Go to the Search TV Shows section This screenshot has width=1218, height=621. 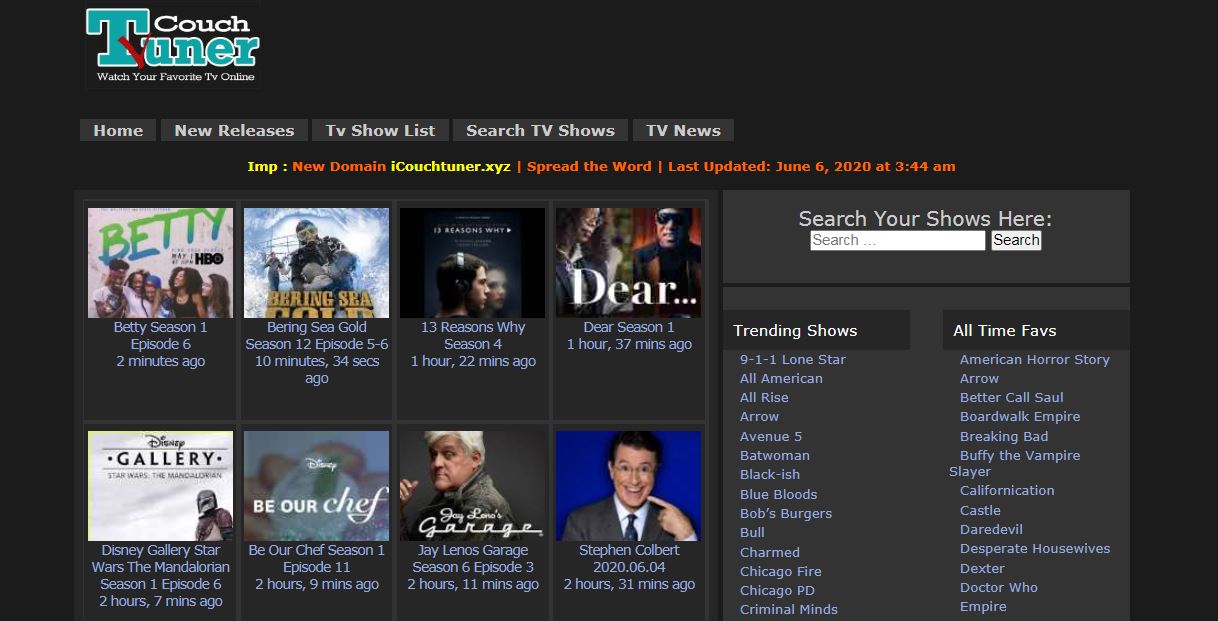point(540,130)
